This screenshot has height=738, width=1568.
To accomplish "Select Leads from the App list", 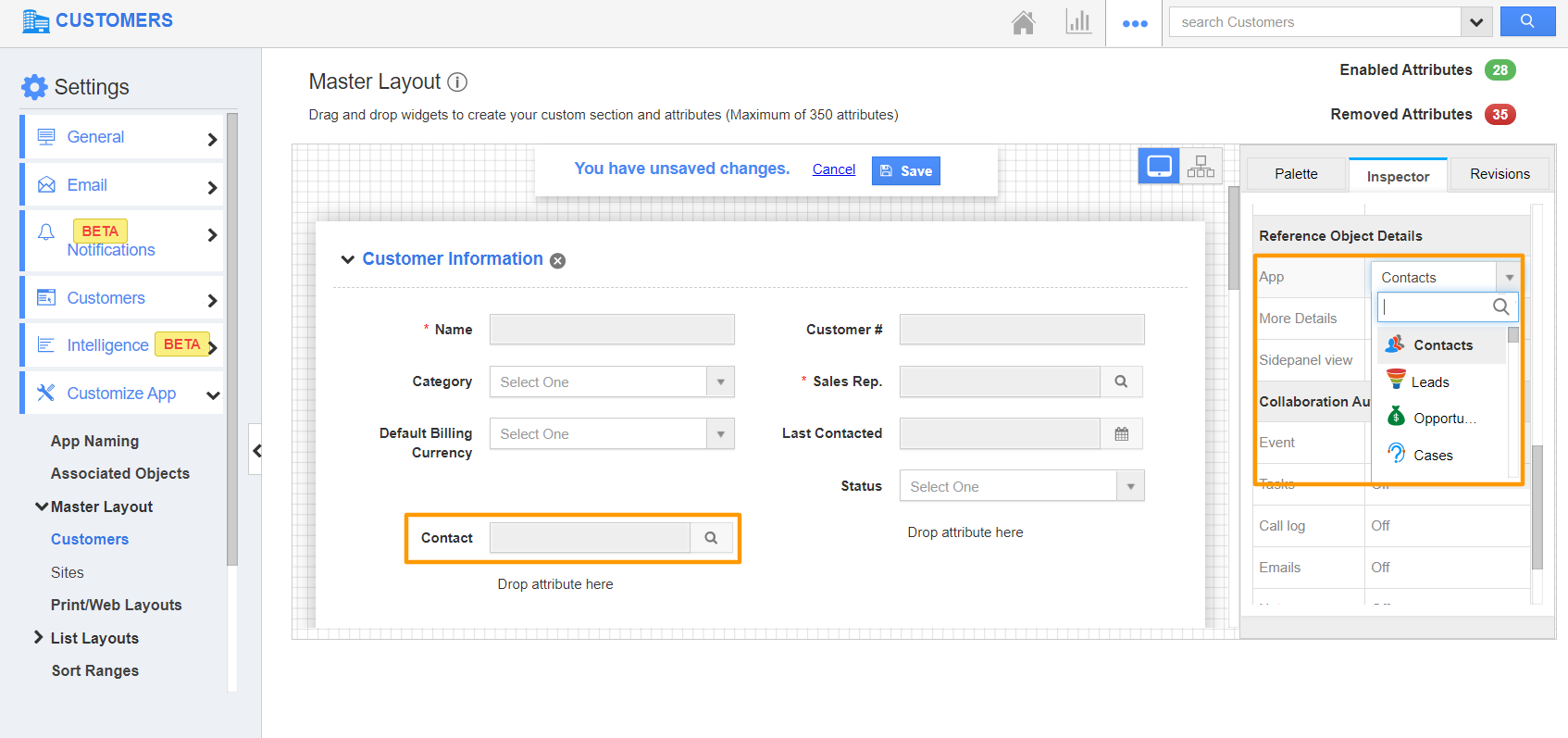I will coord(1442,382).
